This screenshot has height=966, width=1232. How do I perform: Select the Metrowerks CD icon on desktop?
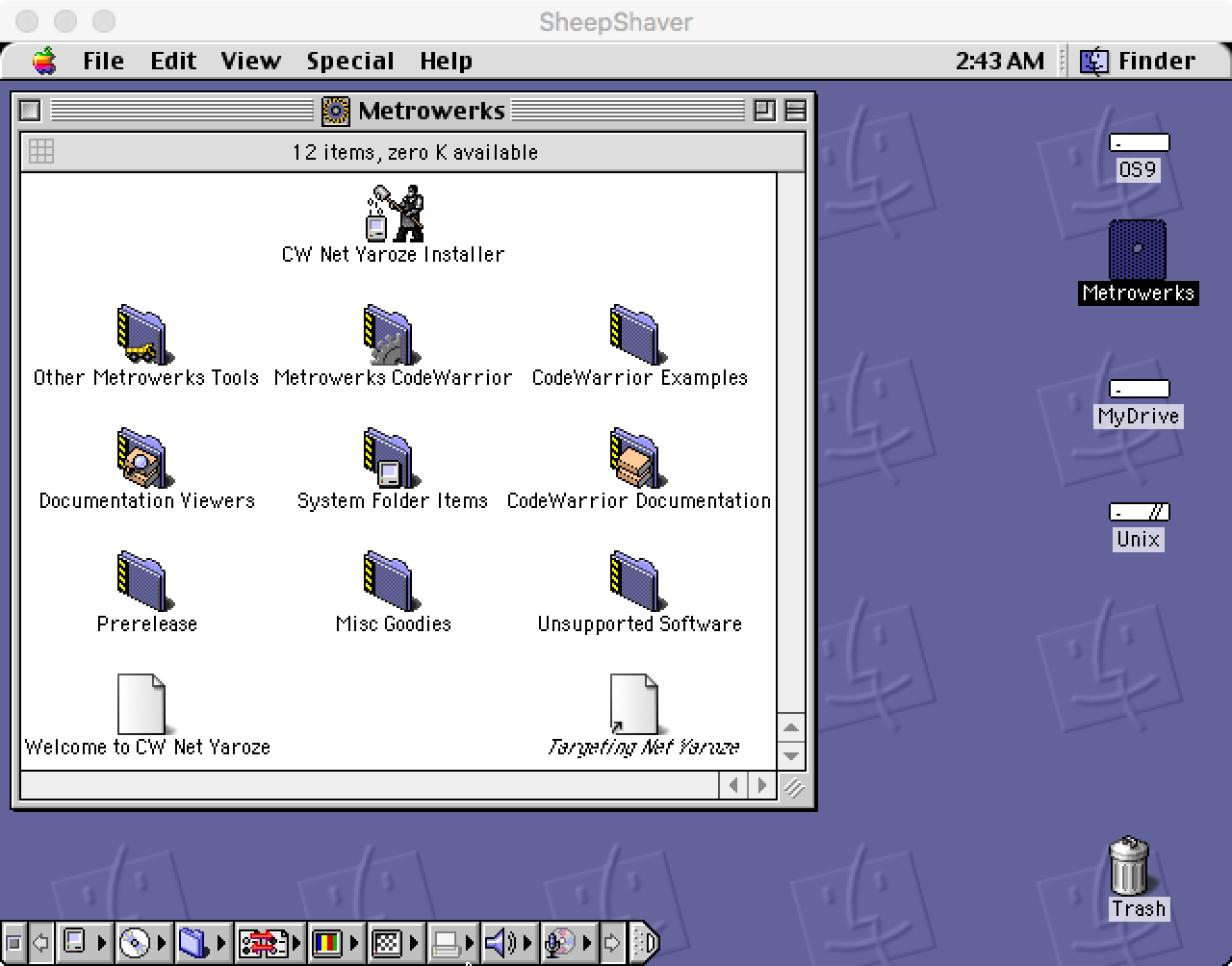(x=1138, y=250)
